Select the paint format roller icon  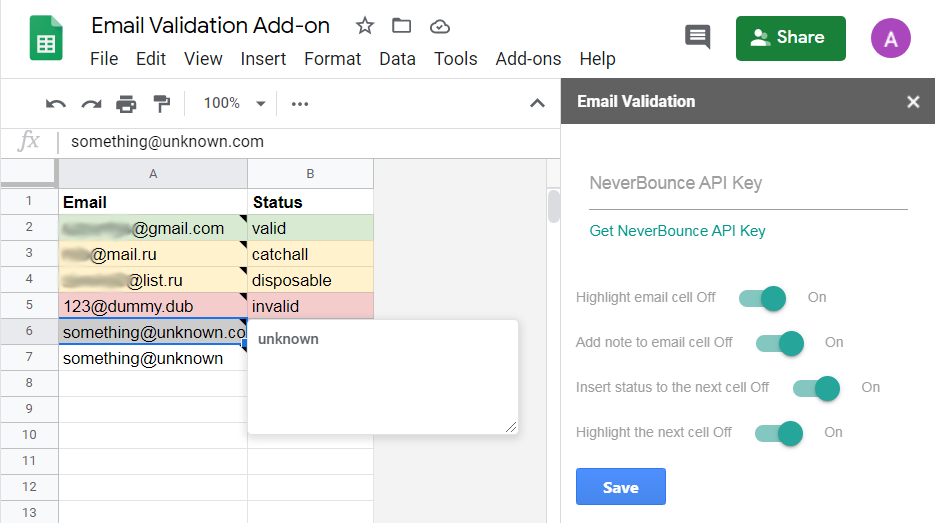tap(161, 103)
